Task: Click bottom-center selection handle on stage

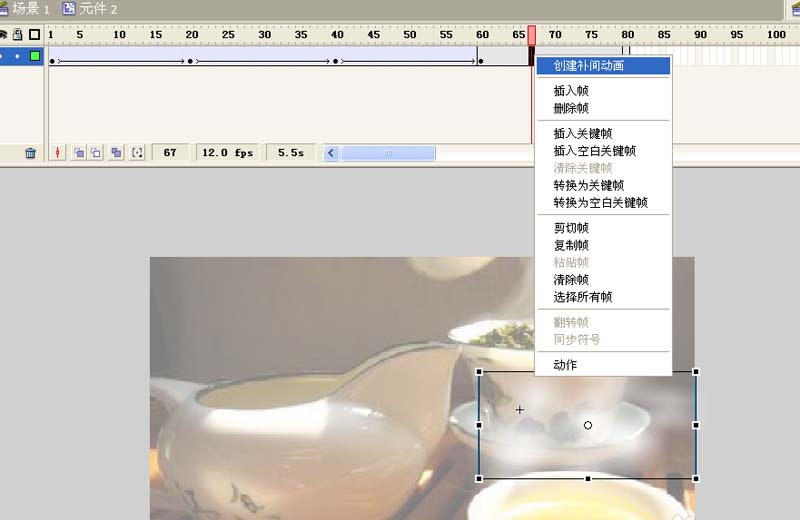Action: pos(588,479)
